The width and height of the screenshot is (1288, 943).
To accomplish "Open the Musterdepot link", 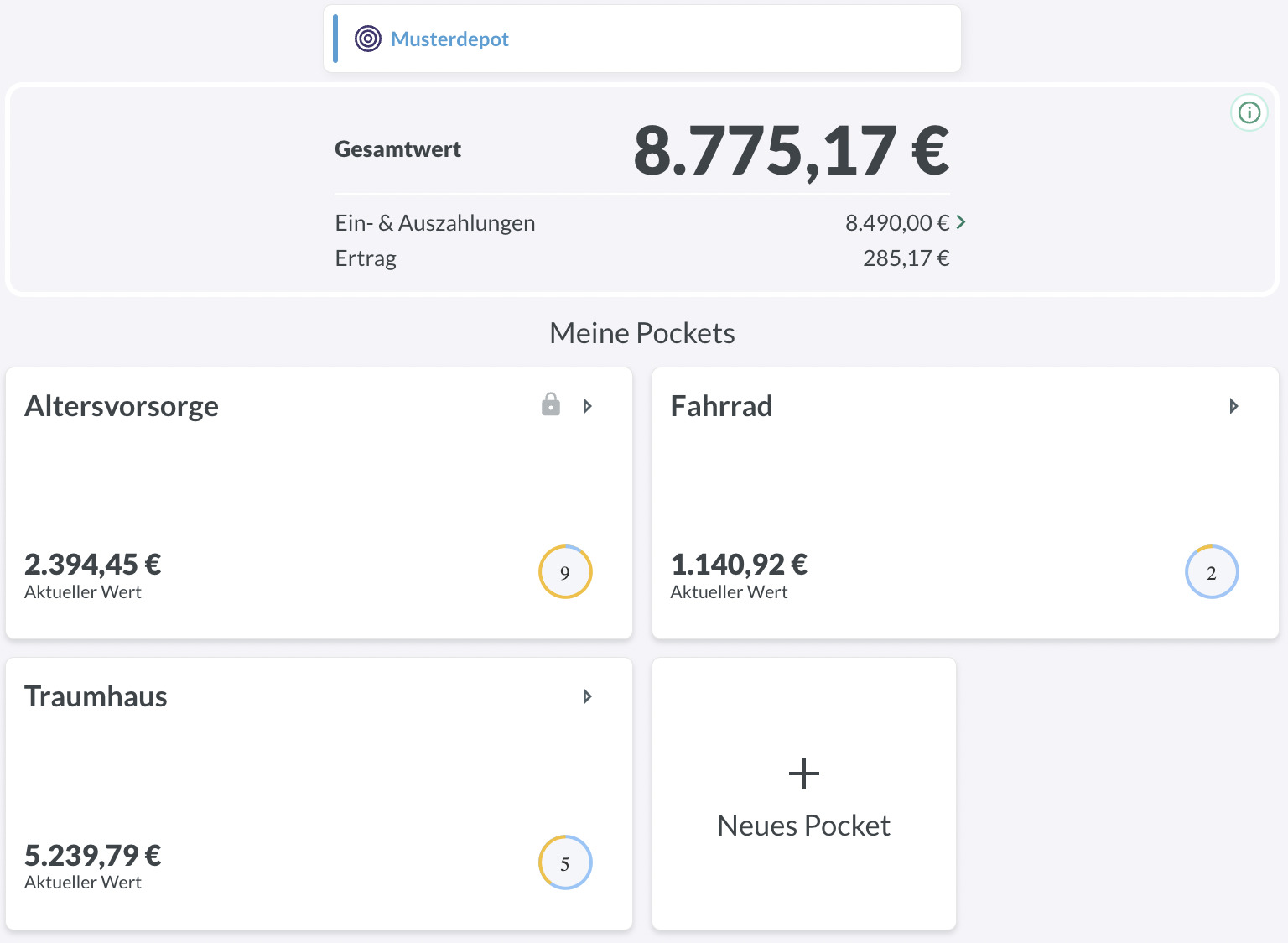I will click(x=449, y=39).
